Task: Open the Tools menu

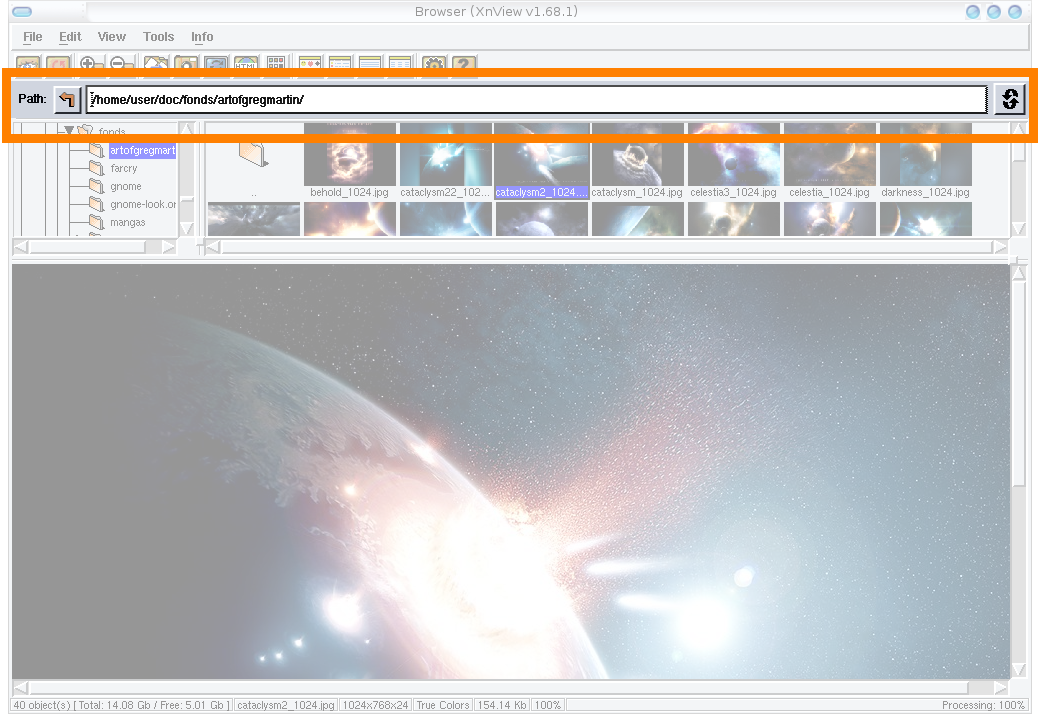Action: coord(158,37)
